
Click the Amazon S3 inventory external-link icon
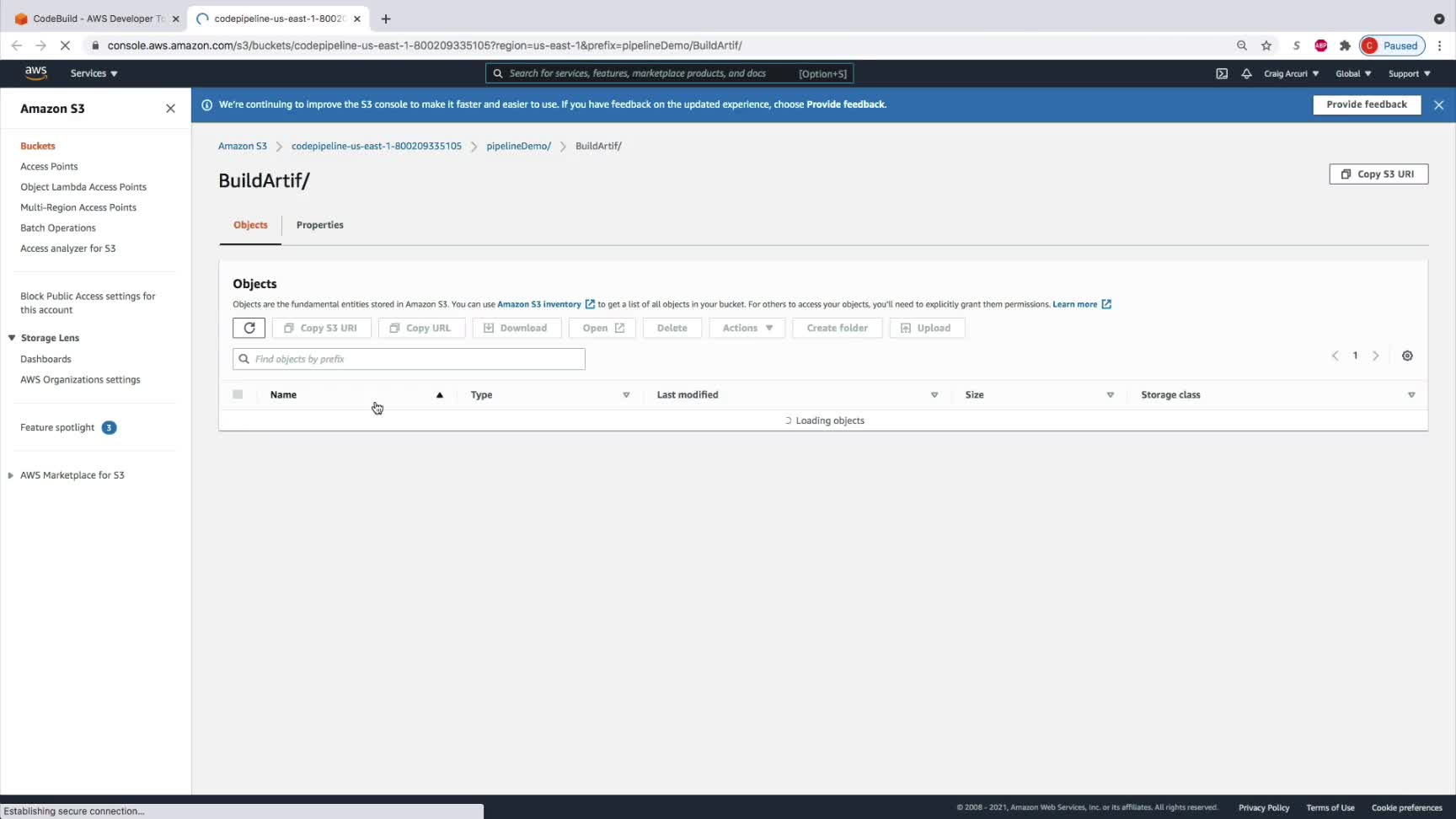590,304
